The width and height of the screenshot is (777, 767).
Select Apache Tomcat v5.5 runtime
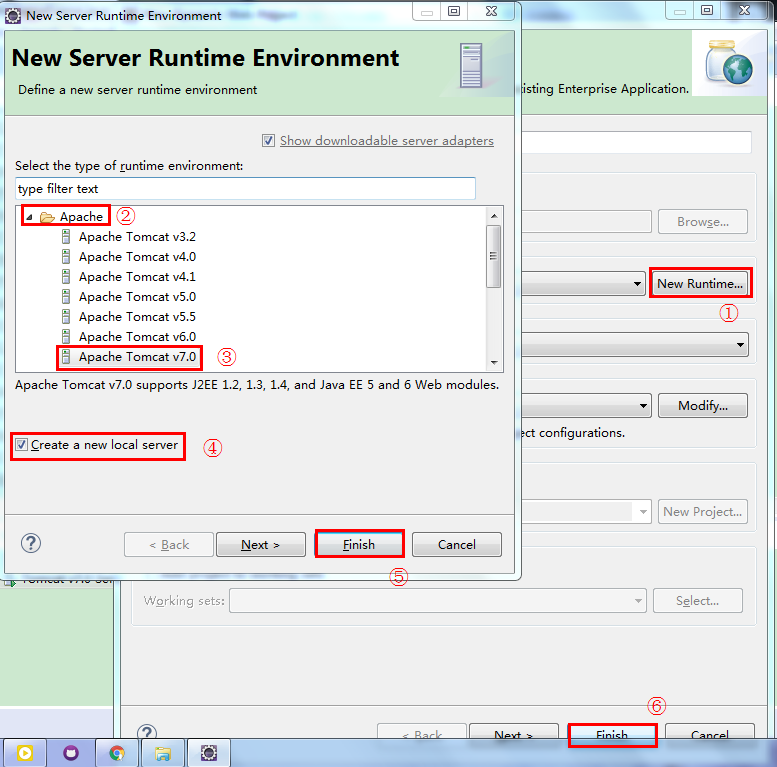(137, 316)
